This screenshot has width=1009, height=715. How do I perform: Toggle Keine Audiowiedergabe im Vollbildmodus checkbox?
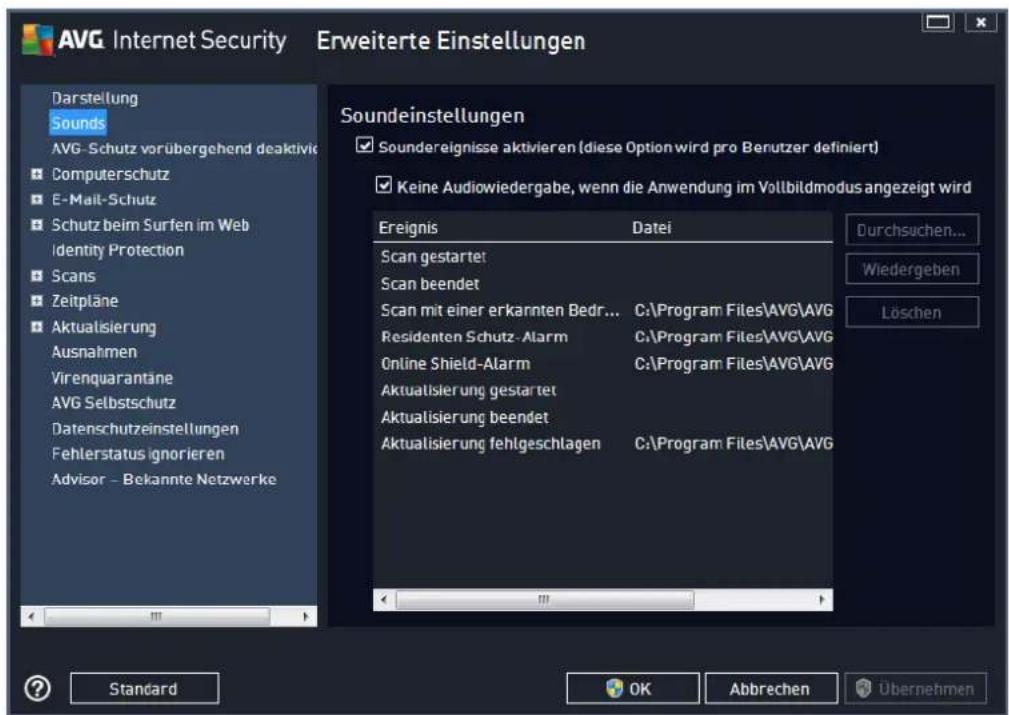click(384, 185)
